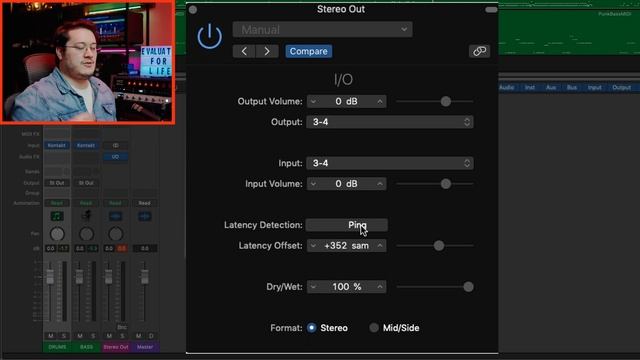Click the BASS channel volume fader
640x360 pixels.
[79, 277]
